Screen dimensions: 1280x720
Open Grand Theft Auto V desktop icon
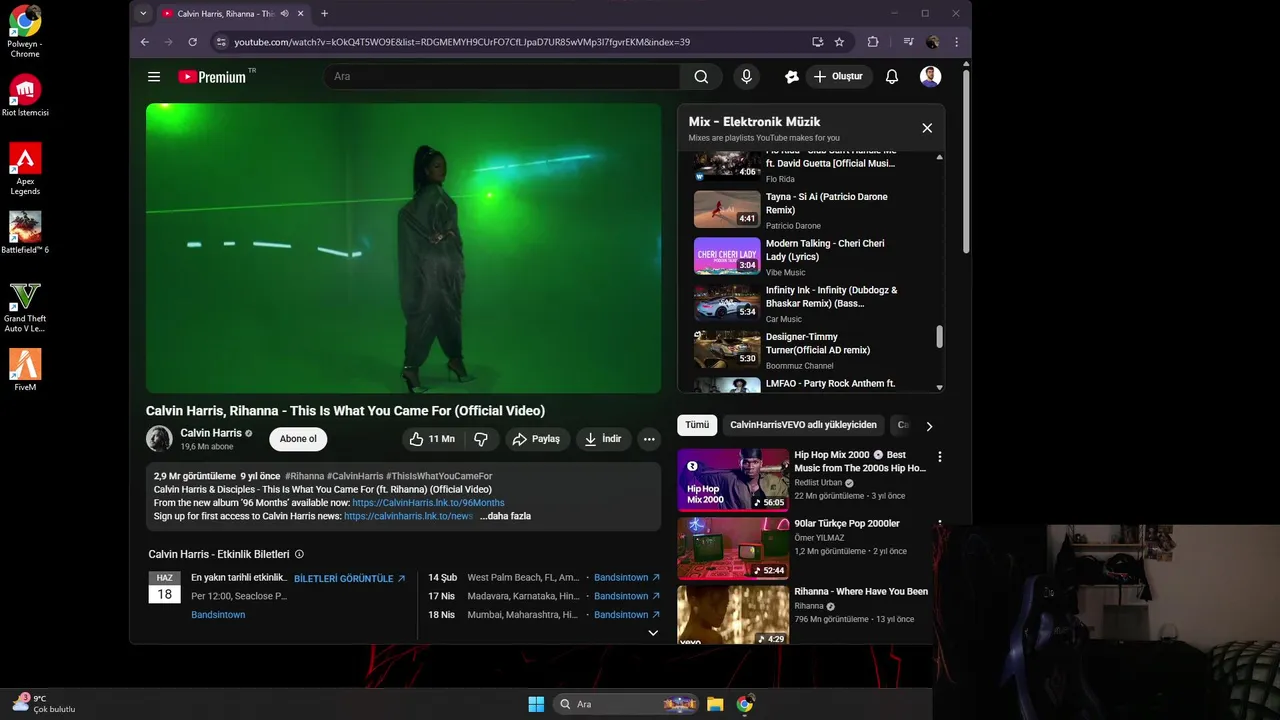tap(25, 307)
